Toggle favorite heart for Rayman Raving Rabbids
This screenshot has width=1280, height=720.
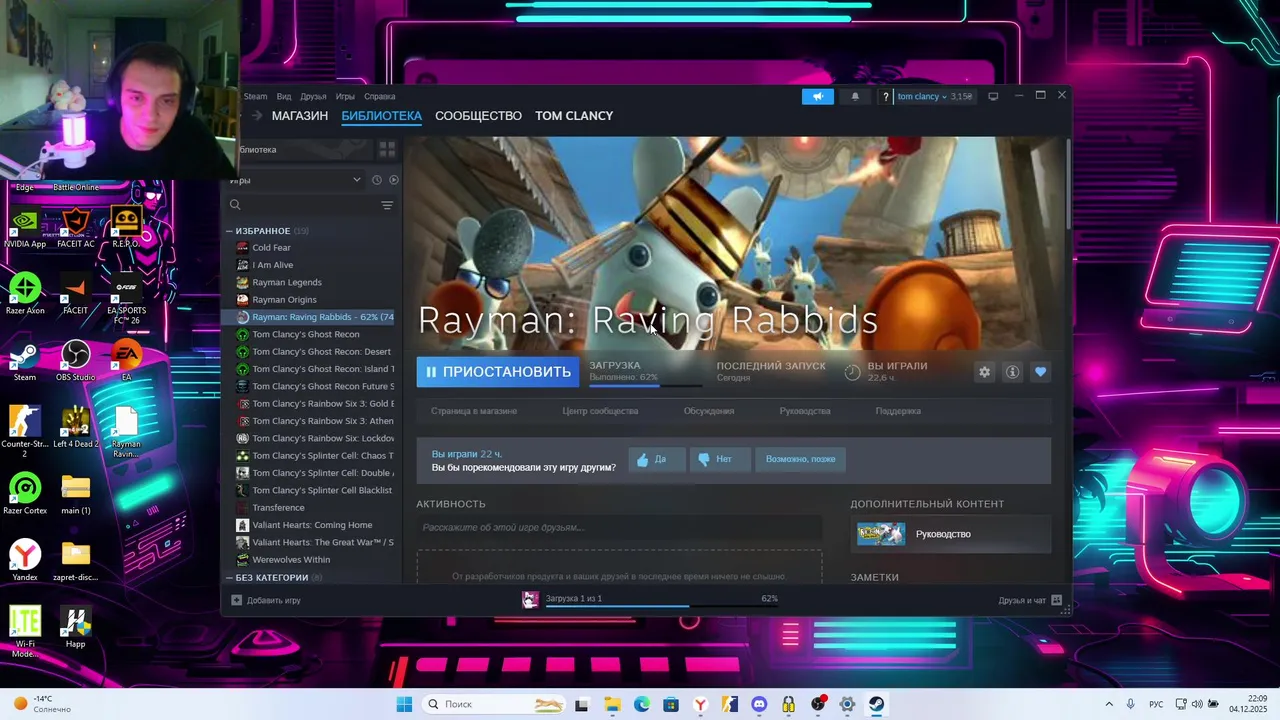[x=1040, y=372]
